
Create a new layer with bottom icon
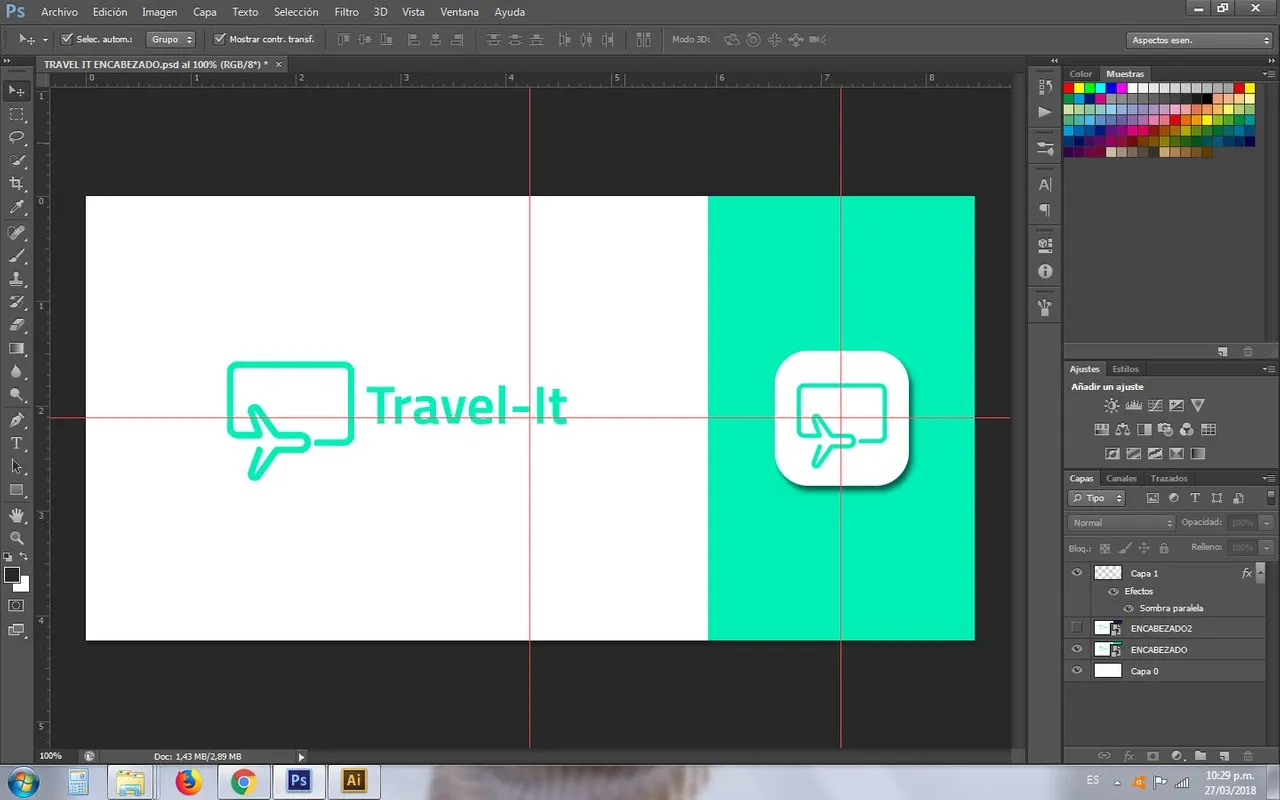point(1225,756)
